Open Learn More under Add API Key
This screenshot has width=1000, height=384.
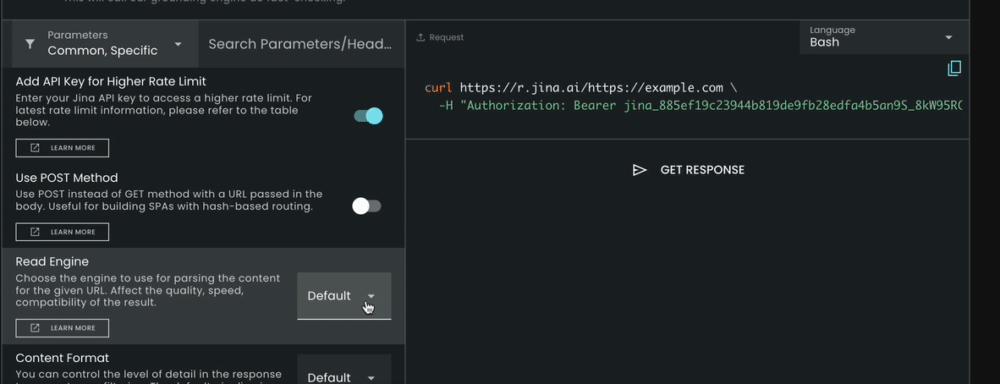coord(62,148)
